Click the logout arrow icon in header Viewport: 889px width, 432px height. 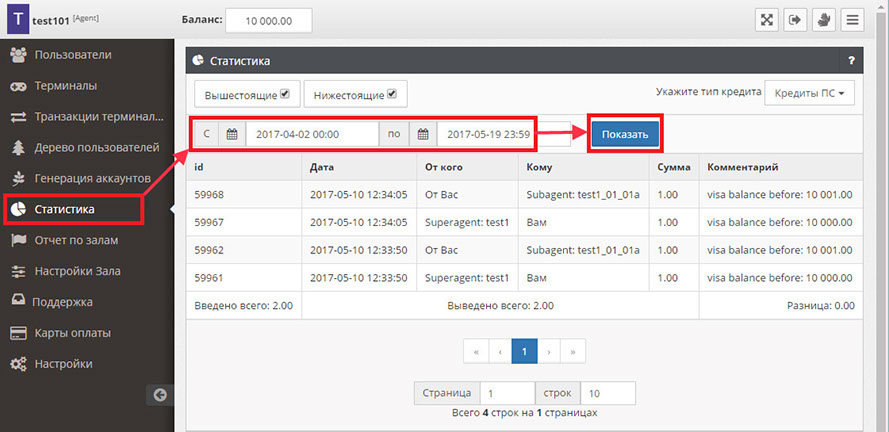[x=795, y=20]
